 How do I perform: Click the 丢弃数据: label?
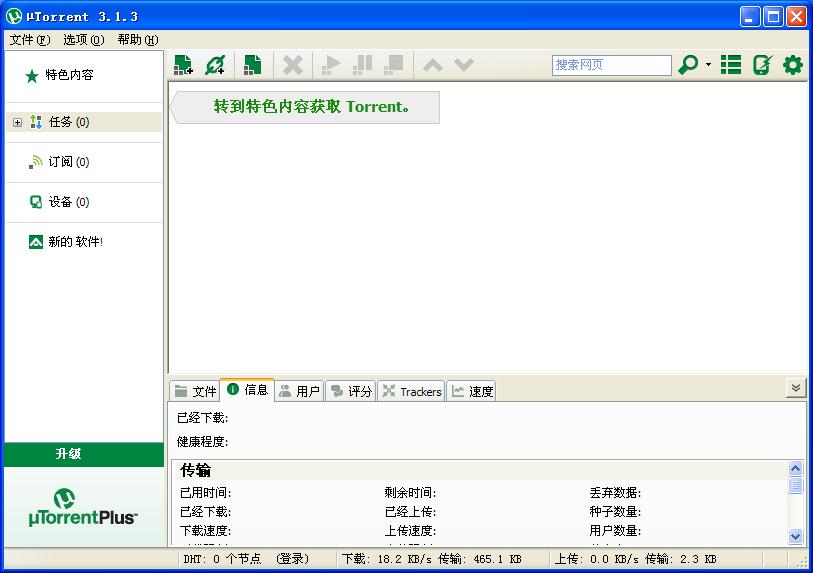point(615,493)
